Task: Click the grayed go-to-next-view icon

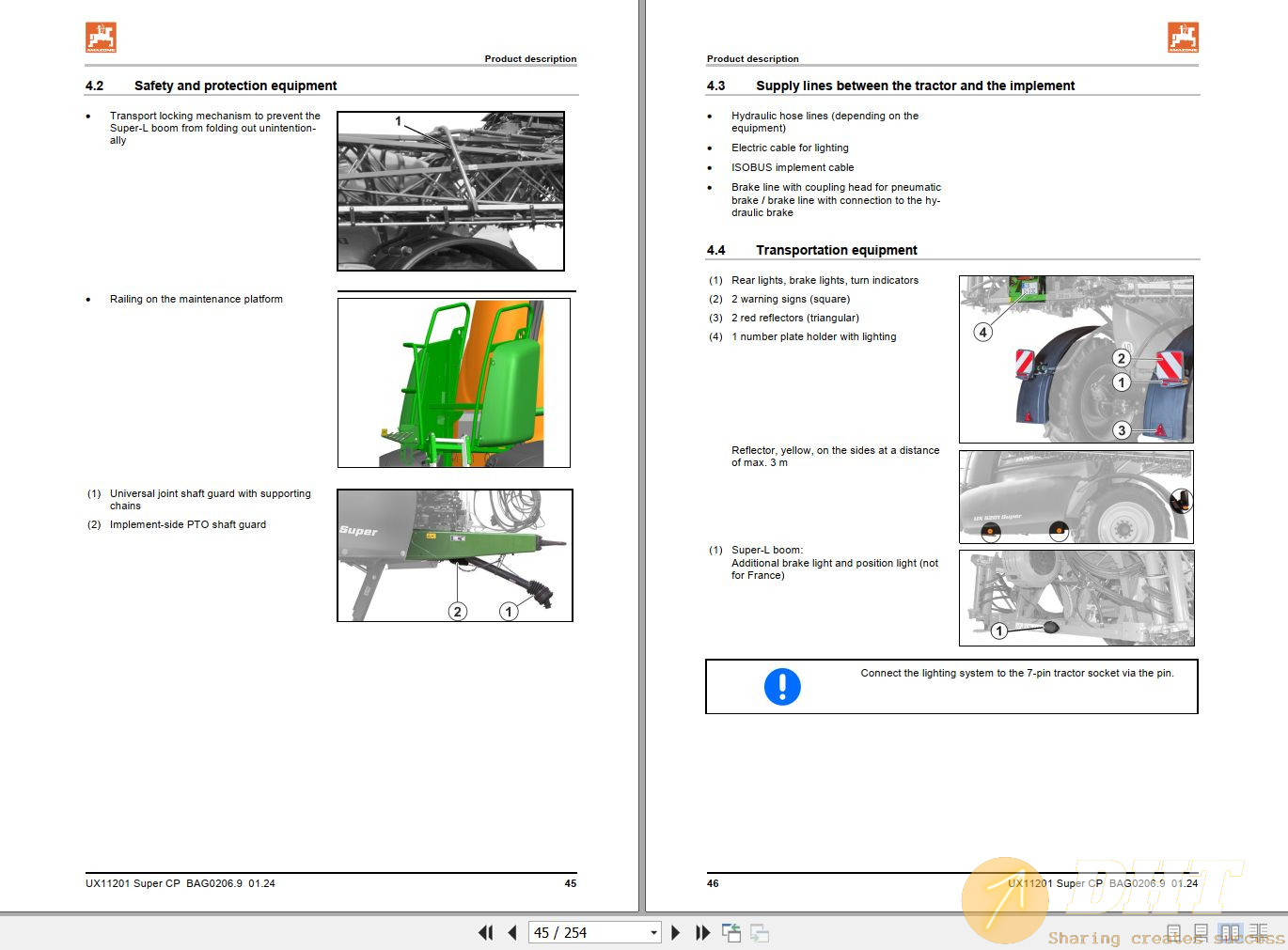Action: 760,933
